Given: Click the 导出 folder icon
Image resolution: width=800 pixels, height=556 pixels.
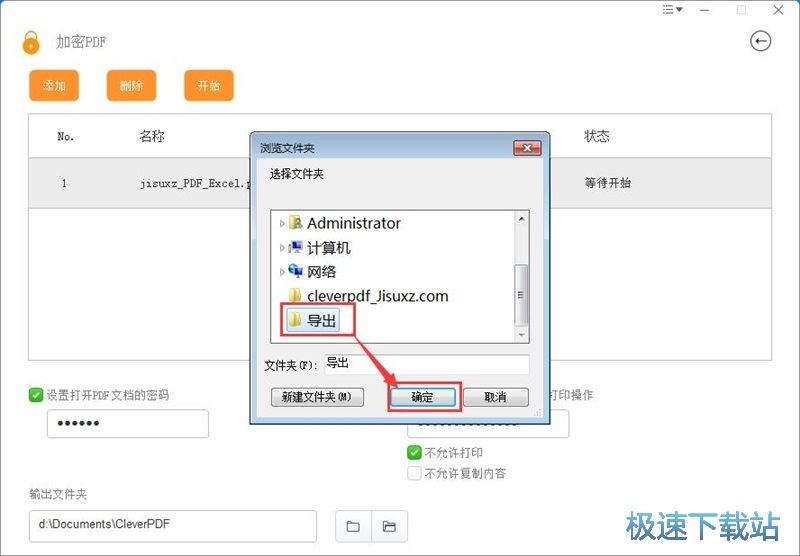Looking at the screenshot, I should coord(295,320).
